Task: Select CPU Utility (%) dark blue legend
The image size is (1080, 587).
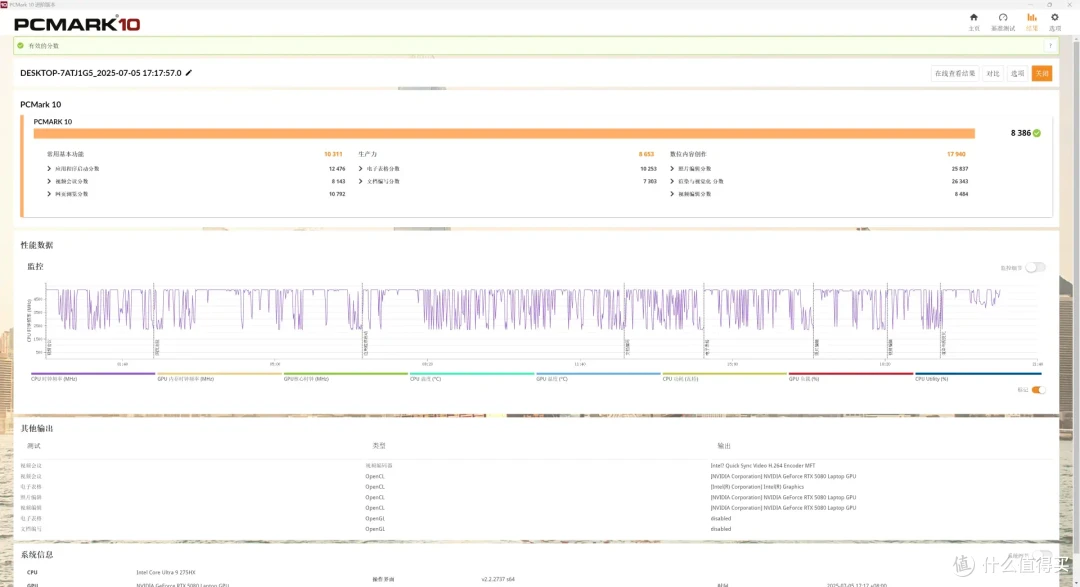Action: [978, 376]
